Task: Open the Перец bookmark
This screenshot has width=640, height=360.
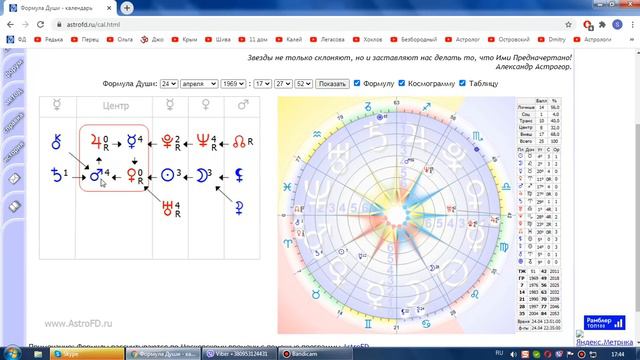Action: (85, 40)
